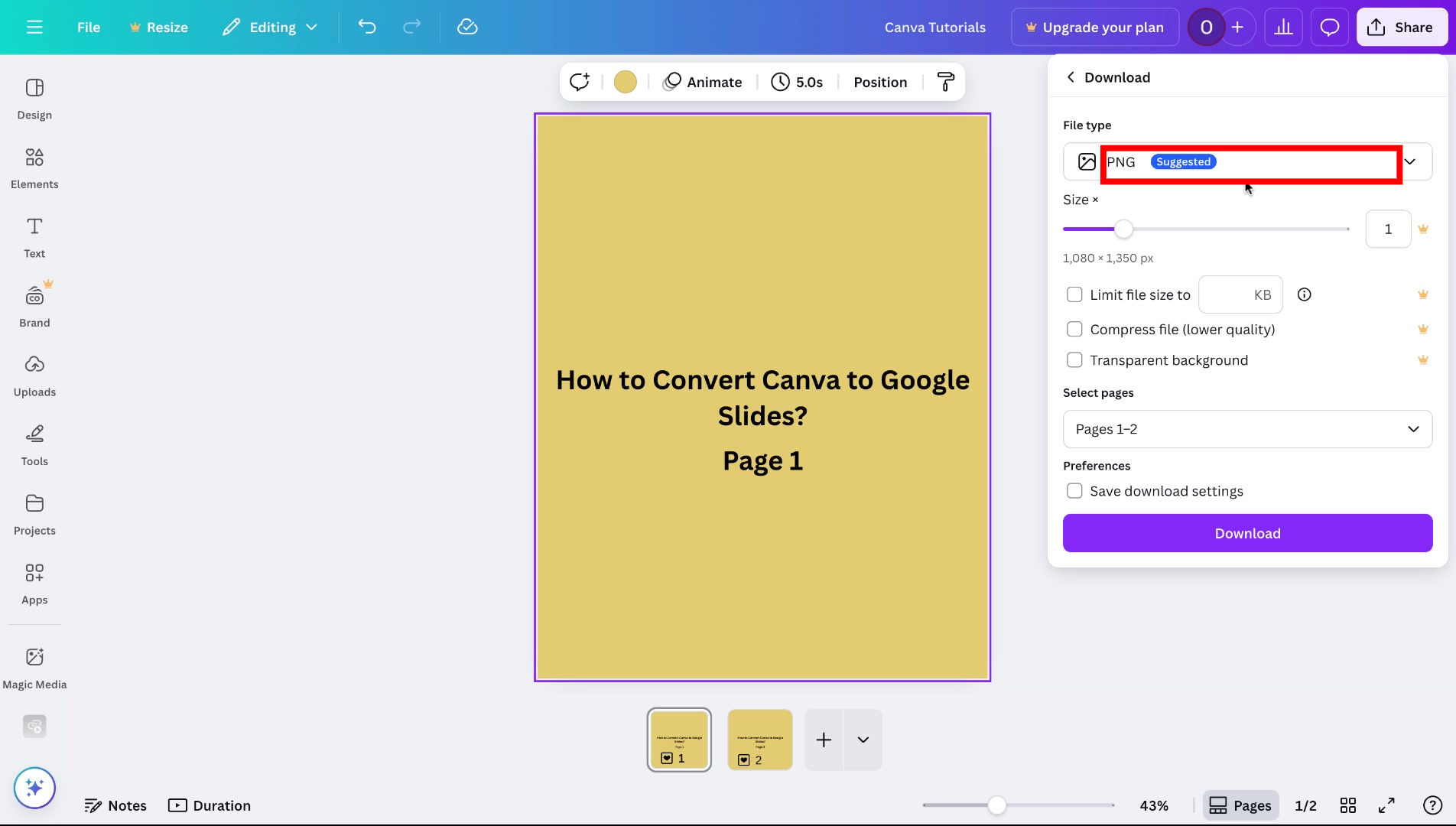Viewport: 1456px width, 826px height.
Task: Open the File menu
Action: pos(88,27)
